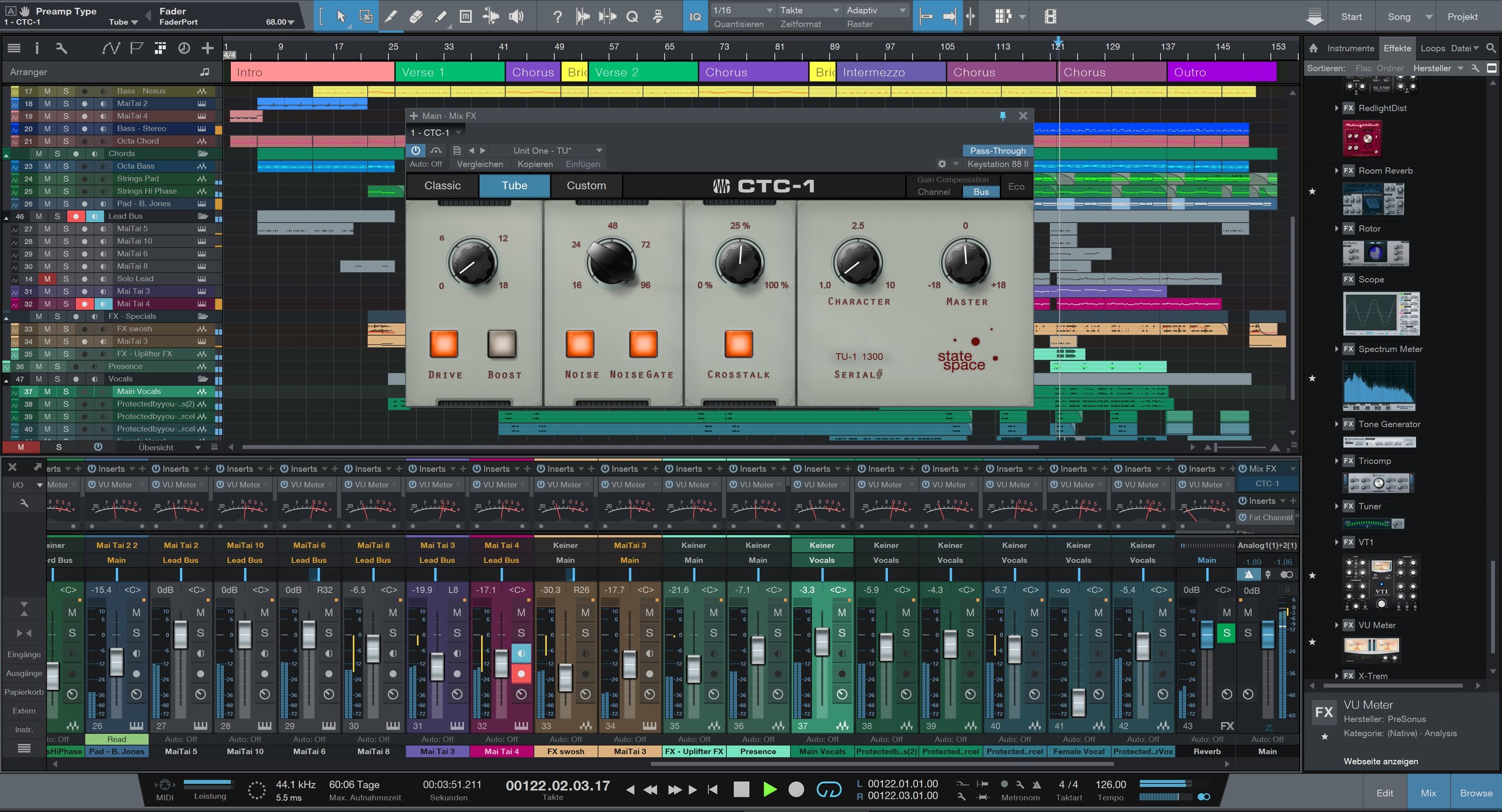This screenshot has height=812, width=1502.
Task: Open the wrench options in the track list
Action: (x=61, y=48)
